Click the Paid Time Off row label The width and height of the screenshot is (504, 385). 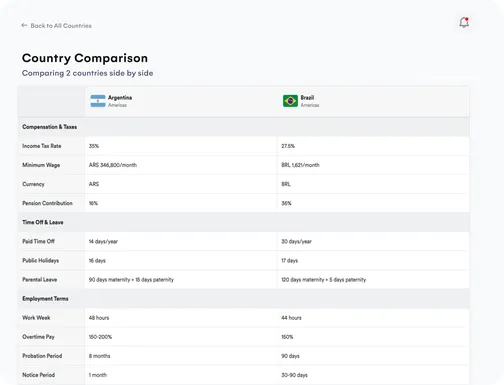pos(38,241)
